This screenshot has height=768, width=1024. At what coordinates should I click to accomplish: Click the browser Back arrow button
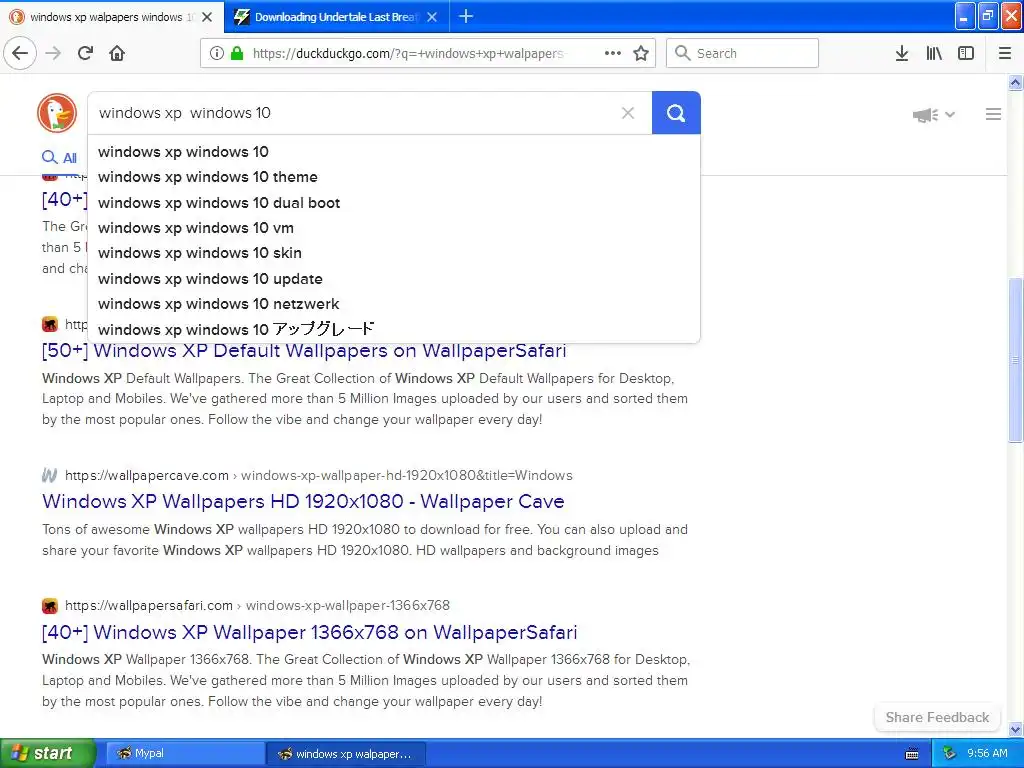click(x=20, y=53)
